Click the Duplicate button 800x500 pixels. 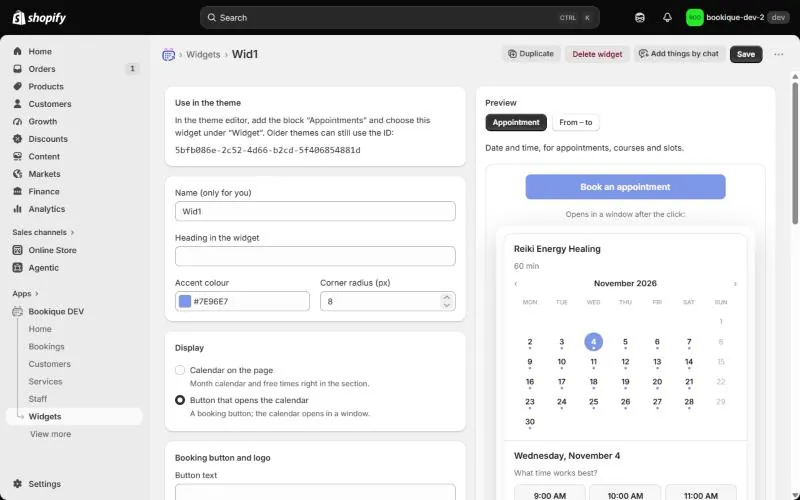click(531, 54)
